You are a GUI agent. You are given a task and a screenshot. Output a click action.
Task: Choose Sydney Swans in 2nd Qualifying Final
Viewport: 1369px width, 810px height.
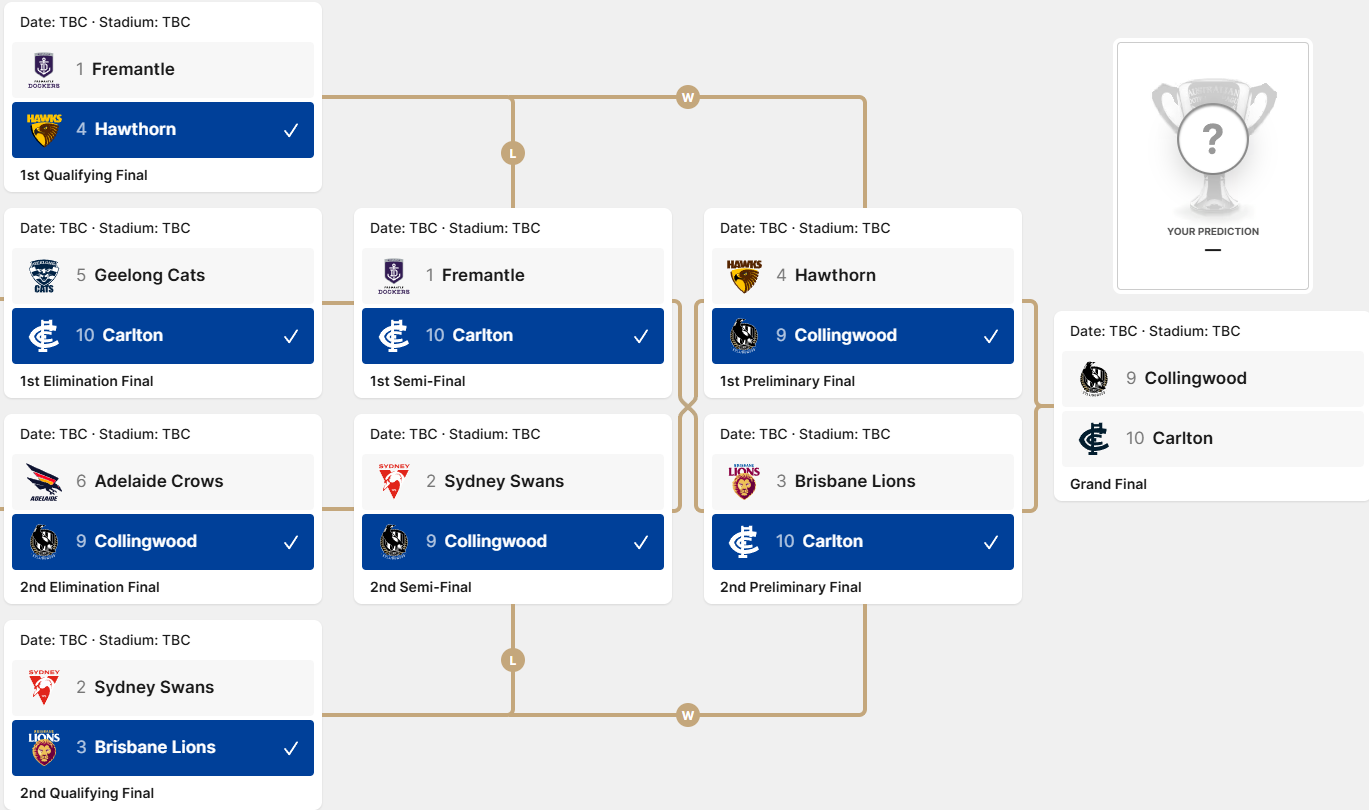pos(163,688)
